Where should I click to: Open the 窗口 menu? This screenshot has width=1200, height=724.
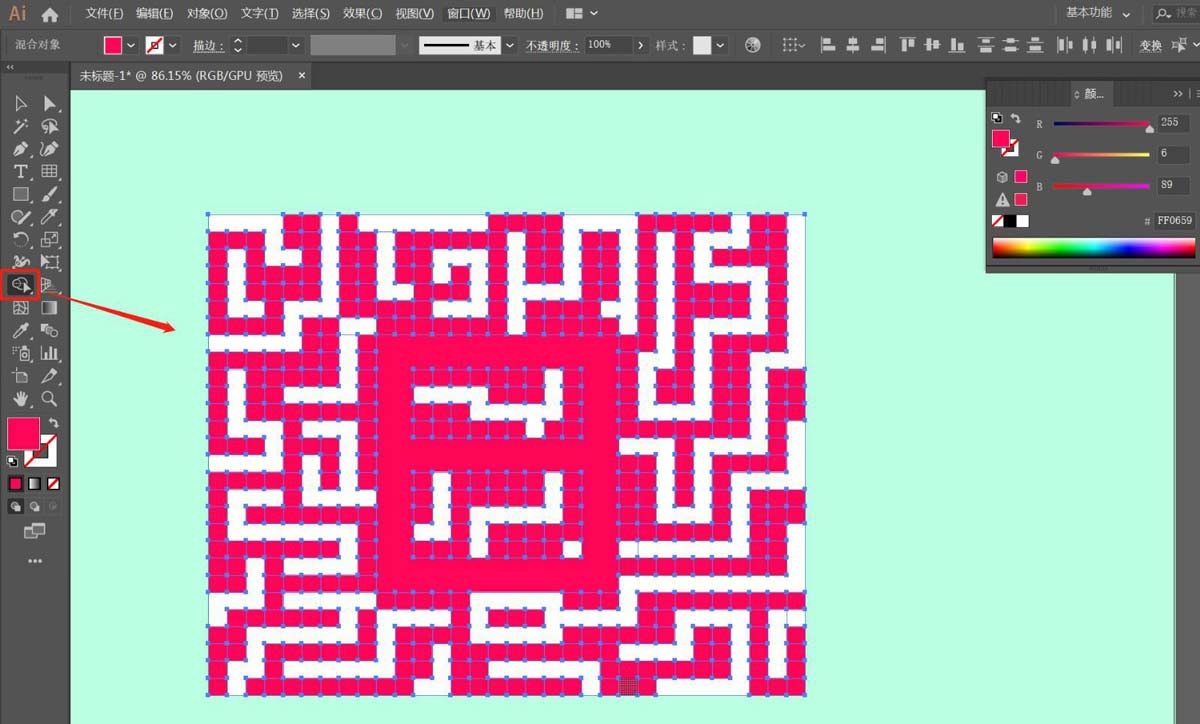pyautogui.click(x=466, y=13)
